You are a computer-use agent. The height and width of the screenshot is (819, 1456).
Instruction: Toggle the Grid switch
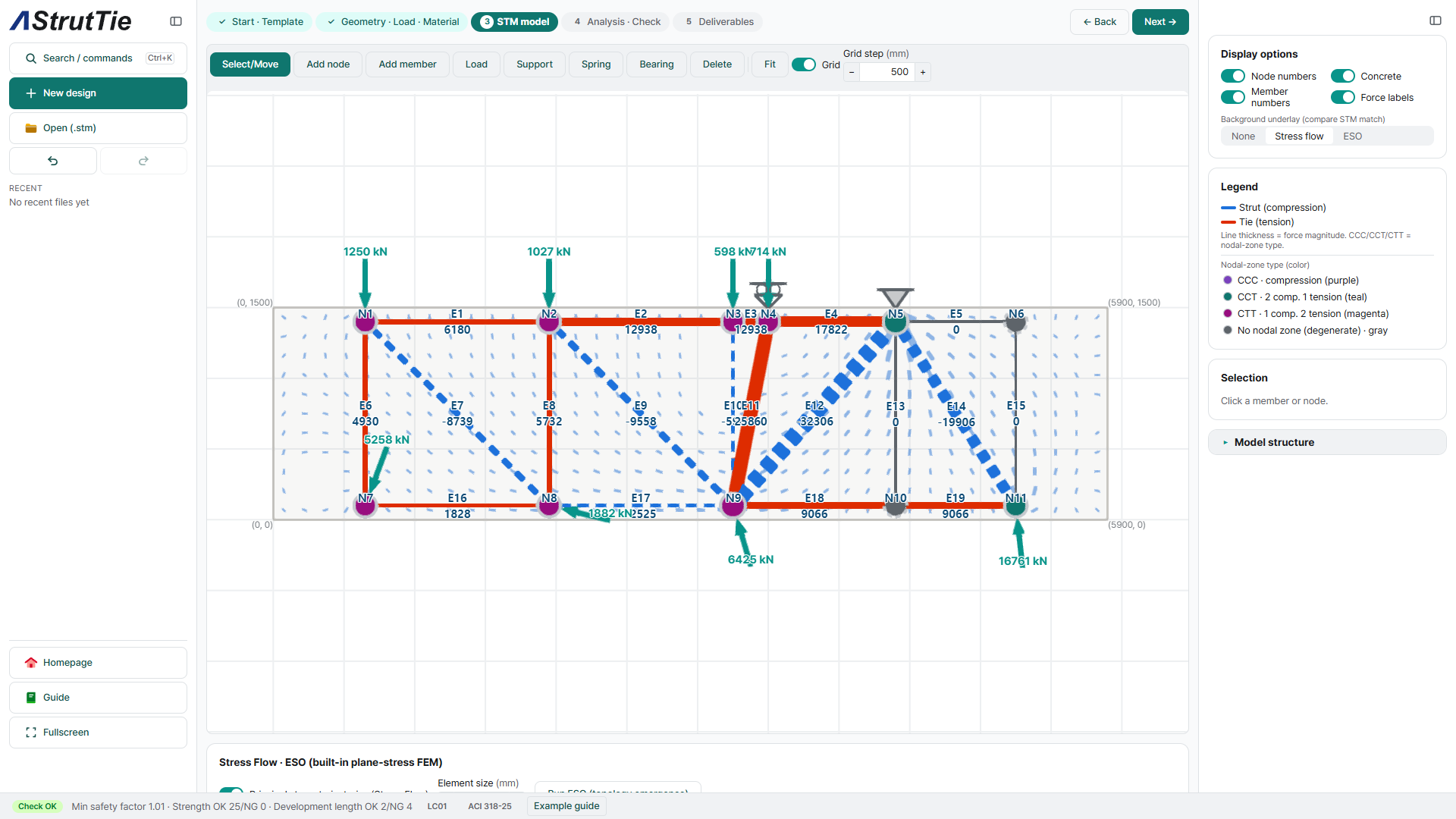coord(804,64)
